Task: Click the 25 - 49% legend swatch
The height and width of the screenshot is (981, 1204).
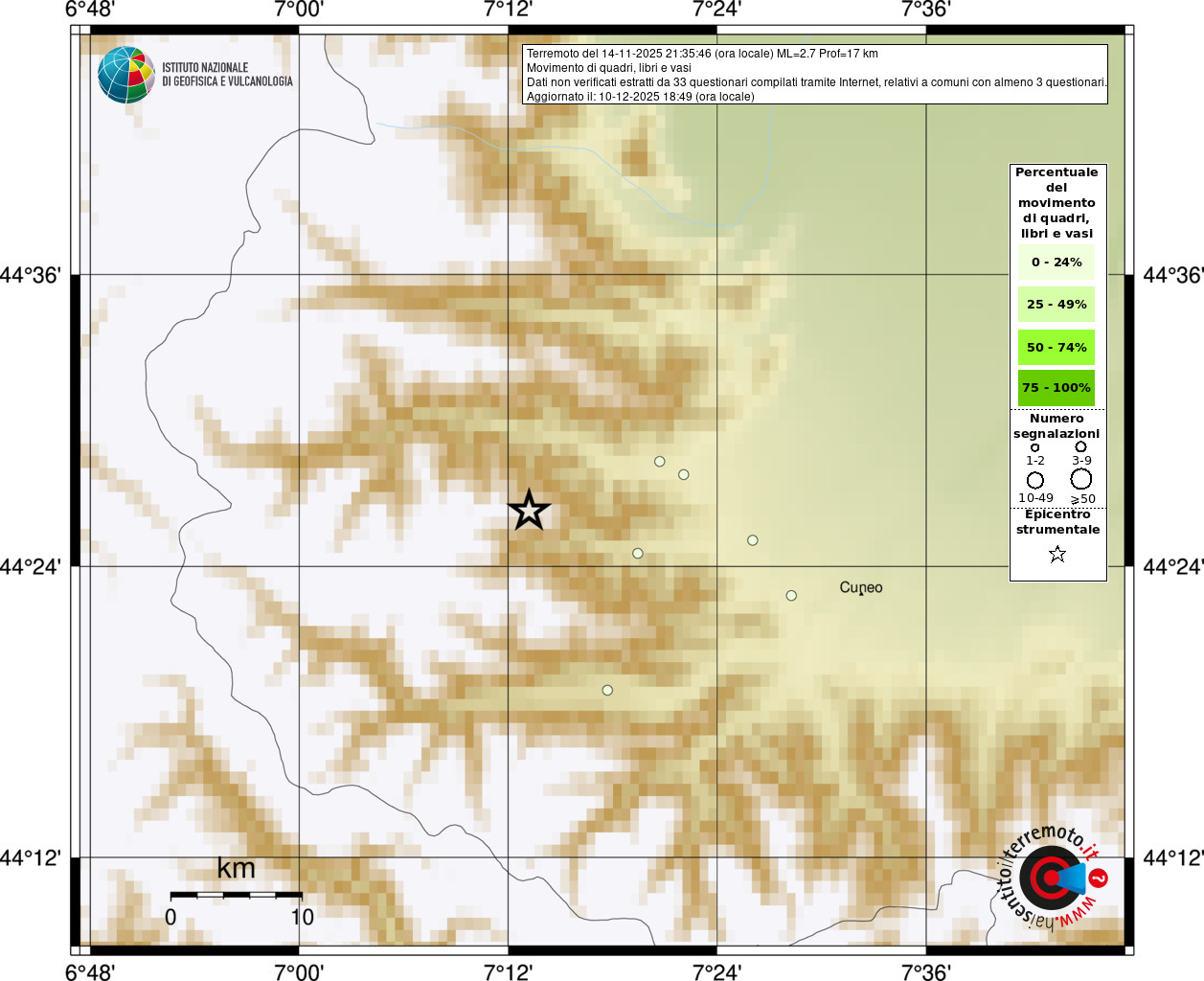Action: click(x=1056, y=305)
